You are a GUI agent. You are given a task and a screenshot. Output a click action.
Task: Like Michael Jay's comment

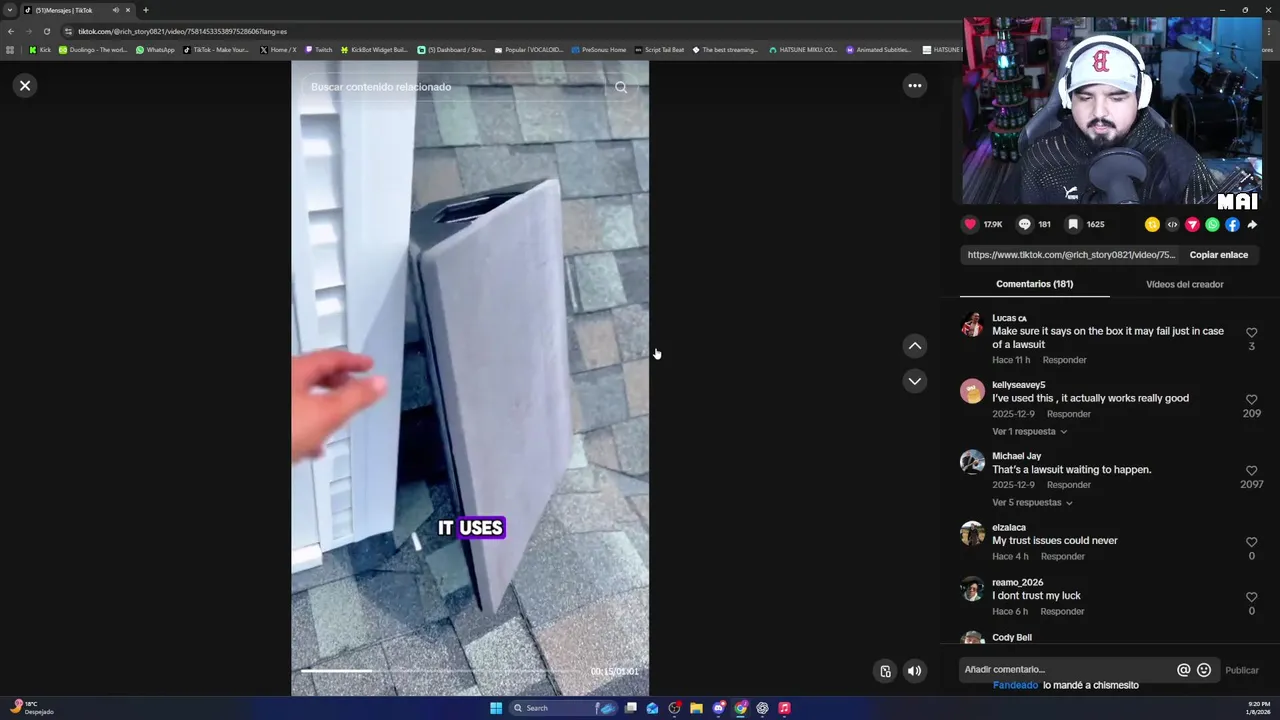[1251, 470]
